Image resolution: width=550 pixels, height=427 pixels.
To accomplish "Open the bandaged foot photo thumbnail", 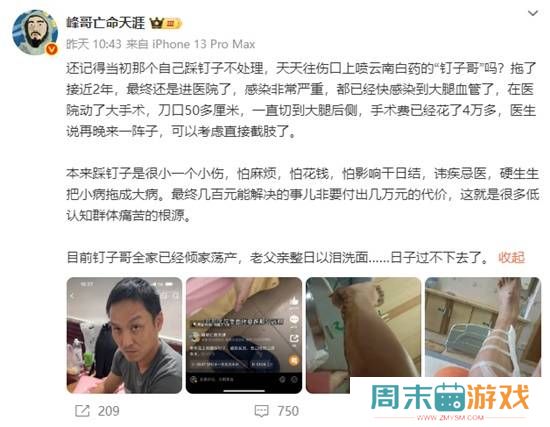I will tap(483, 327).
